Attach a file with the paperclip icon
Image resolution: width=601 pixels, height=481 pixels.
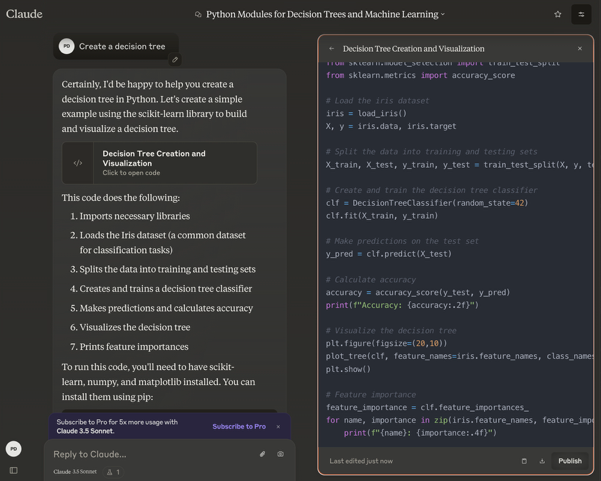tap(263, 454)
